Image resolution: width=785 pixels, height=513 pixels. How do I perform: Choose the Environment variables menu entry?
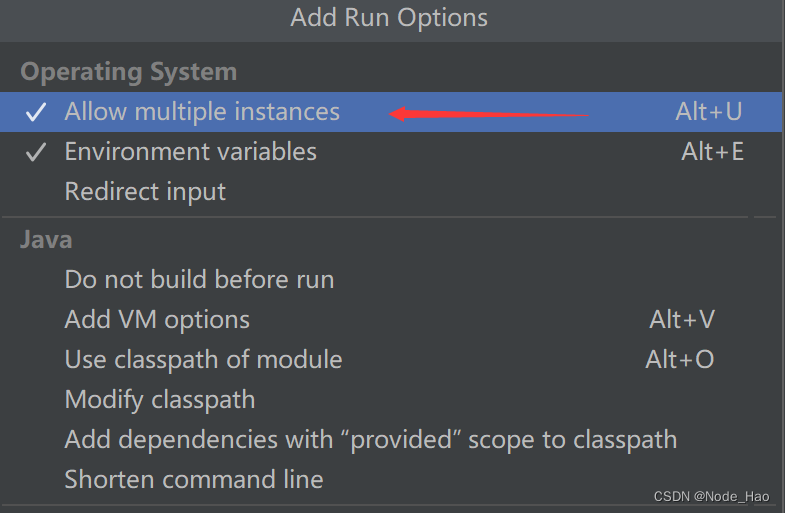(190, 152)
